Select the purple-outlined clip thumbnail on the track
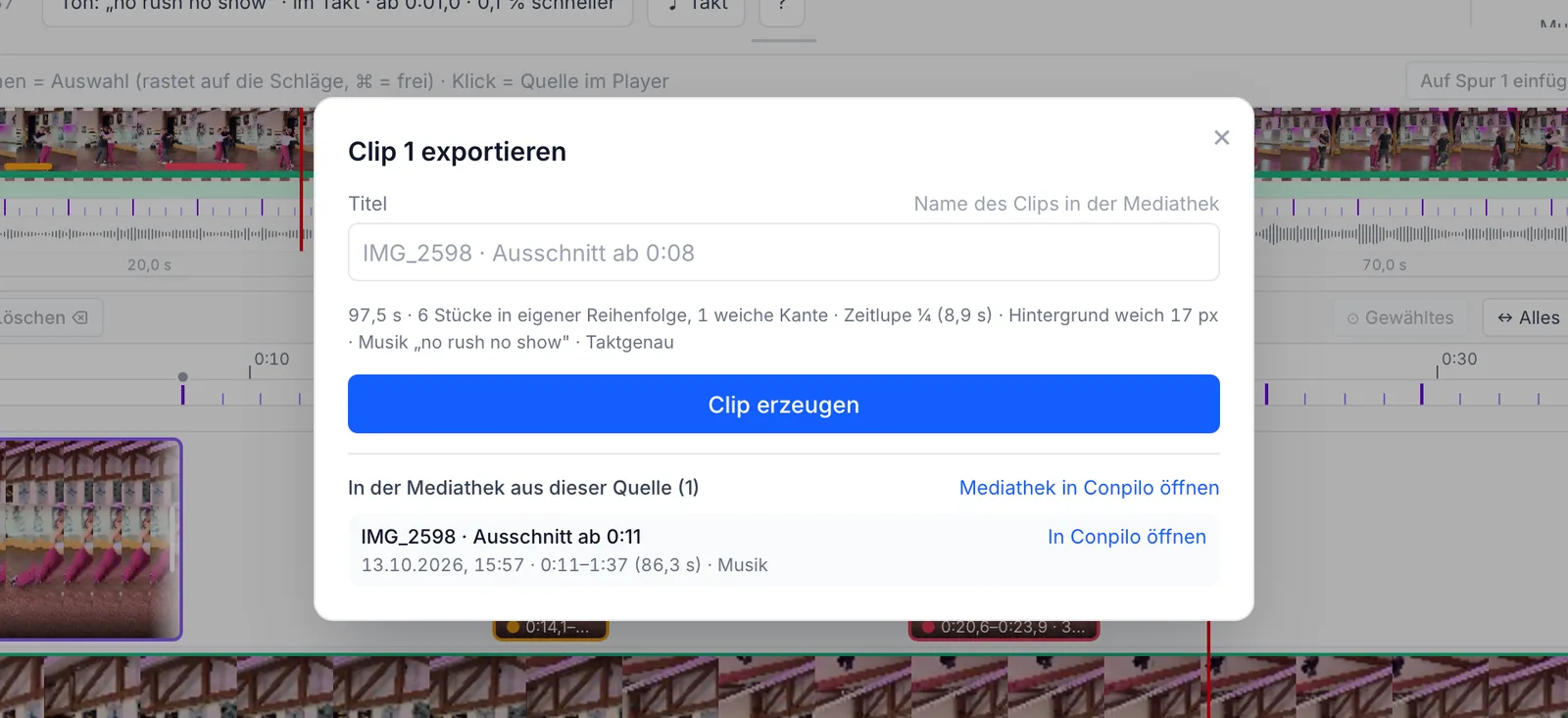 pos(90,540)
